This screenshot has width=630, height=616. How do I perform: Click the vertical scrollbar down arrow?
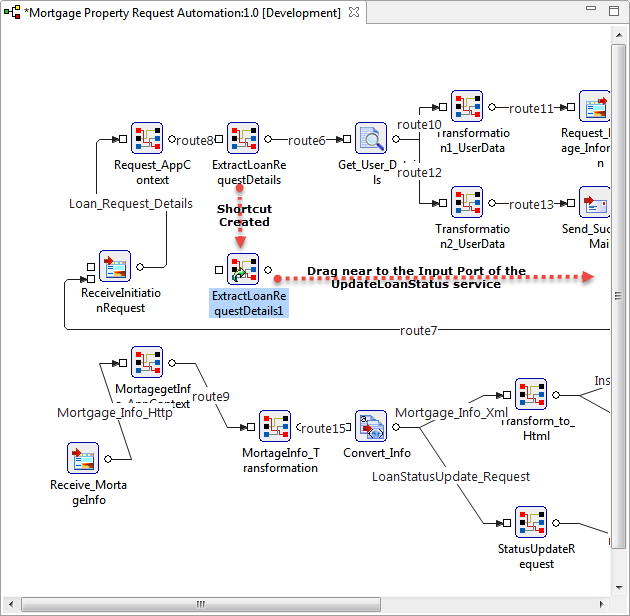[x=619, y=588]
